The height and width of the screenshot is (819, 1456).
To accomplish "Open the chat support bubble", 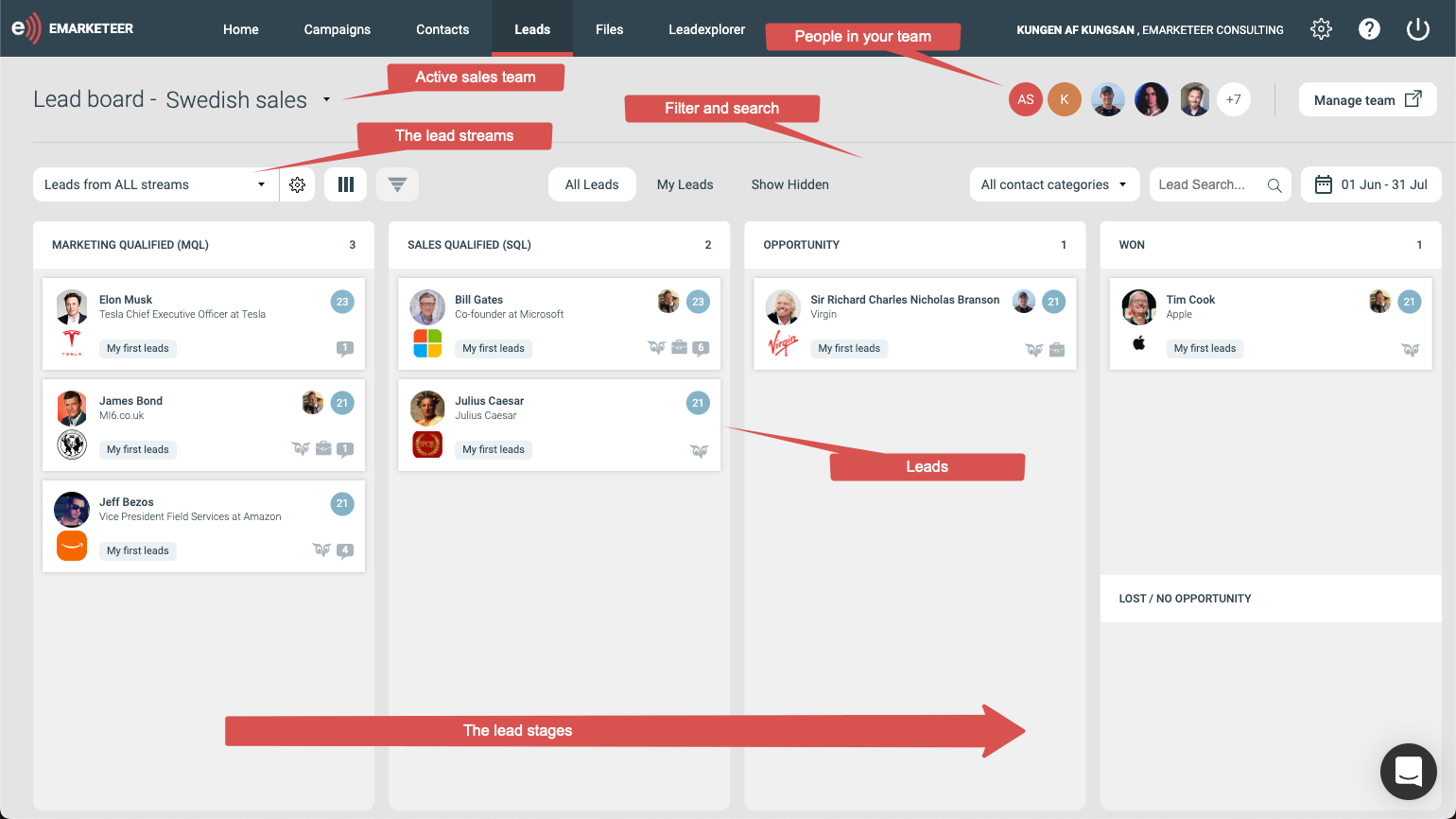I will 1409,772.
